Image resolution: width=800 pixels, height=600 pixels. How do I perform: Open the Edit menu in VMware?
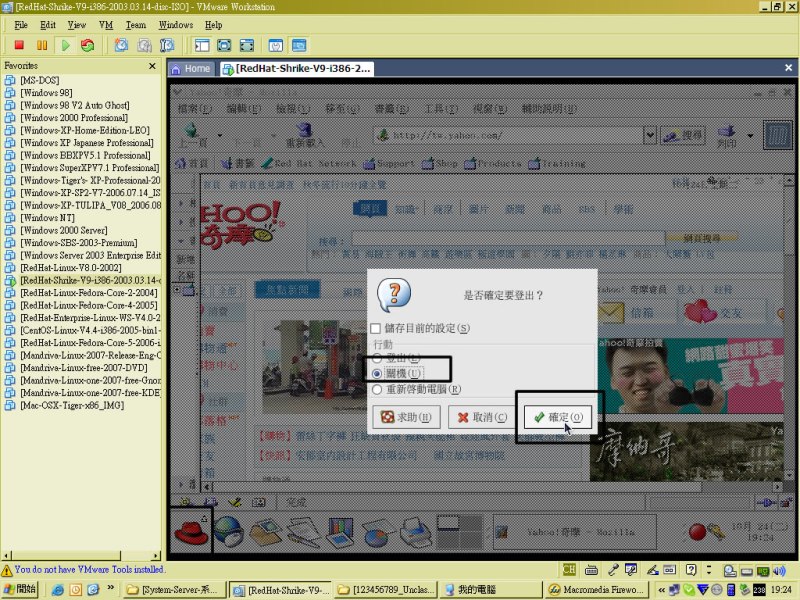click(48, 25)
